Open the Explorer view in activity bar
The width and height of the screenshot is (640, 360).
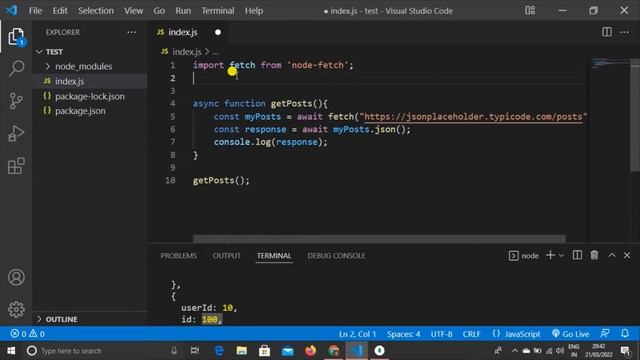coord(16,37)
